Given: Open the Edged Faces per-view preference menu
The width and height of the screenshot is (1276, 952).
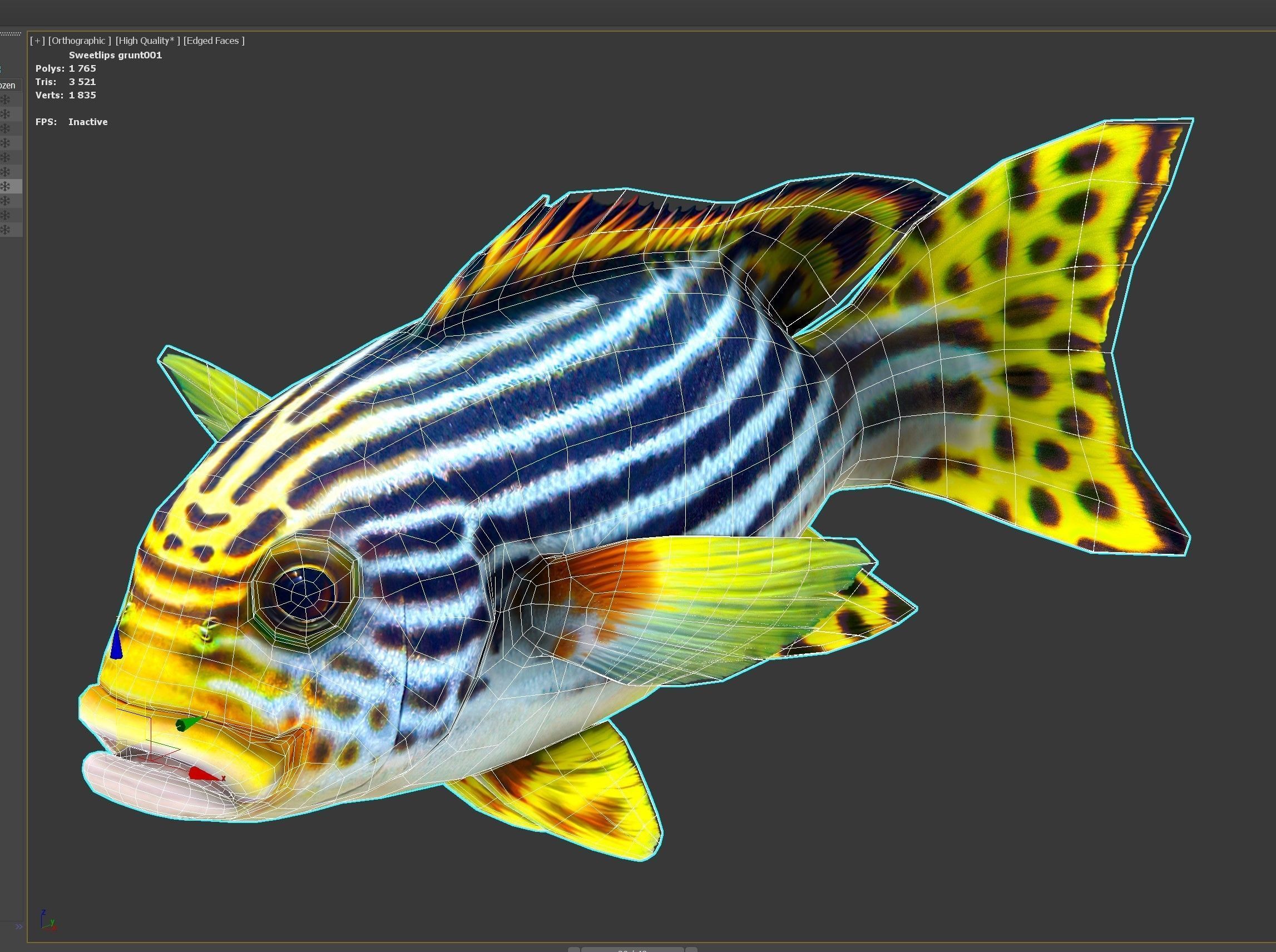Looking at the screenshot, I should pyautogui.click(x=214, y=41).
